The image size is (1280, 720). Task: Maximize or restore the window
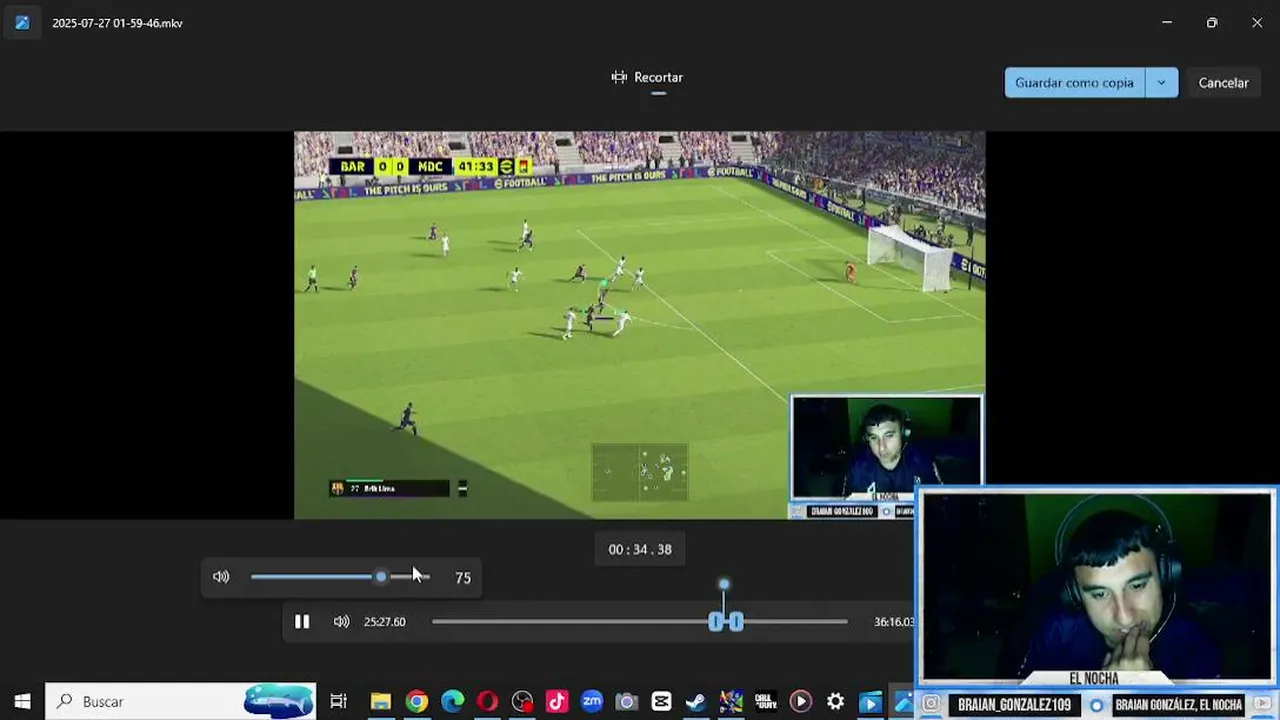point(1211,22)
